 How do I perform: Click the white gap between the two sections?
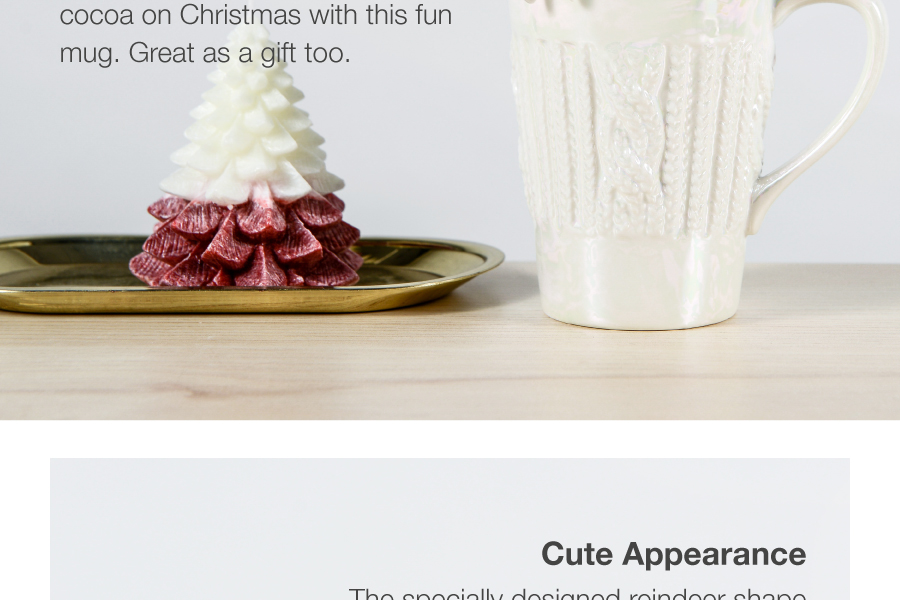pos(450,439)
